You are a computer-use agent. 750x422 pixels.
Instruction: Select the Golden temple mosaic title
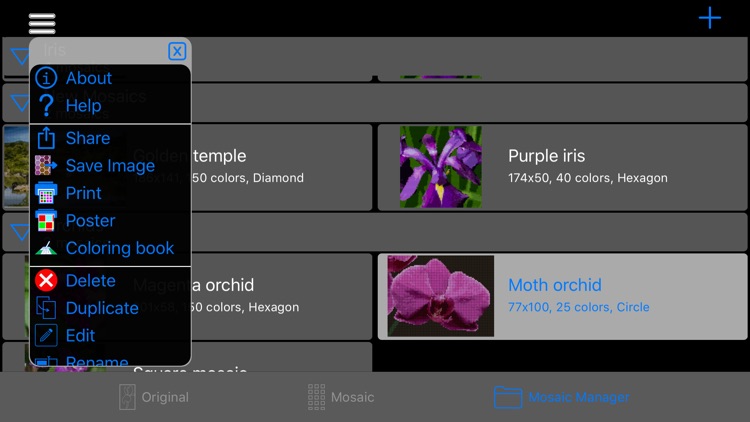pos(189,156)
